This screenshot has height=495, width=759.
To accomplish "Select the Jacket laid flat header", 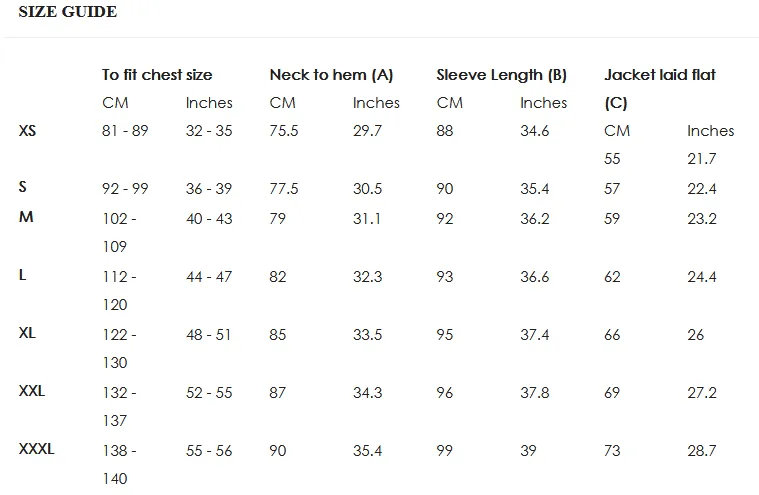I will 660,75.
